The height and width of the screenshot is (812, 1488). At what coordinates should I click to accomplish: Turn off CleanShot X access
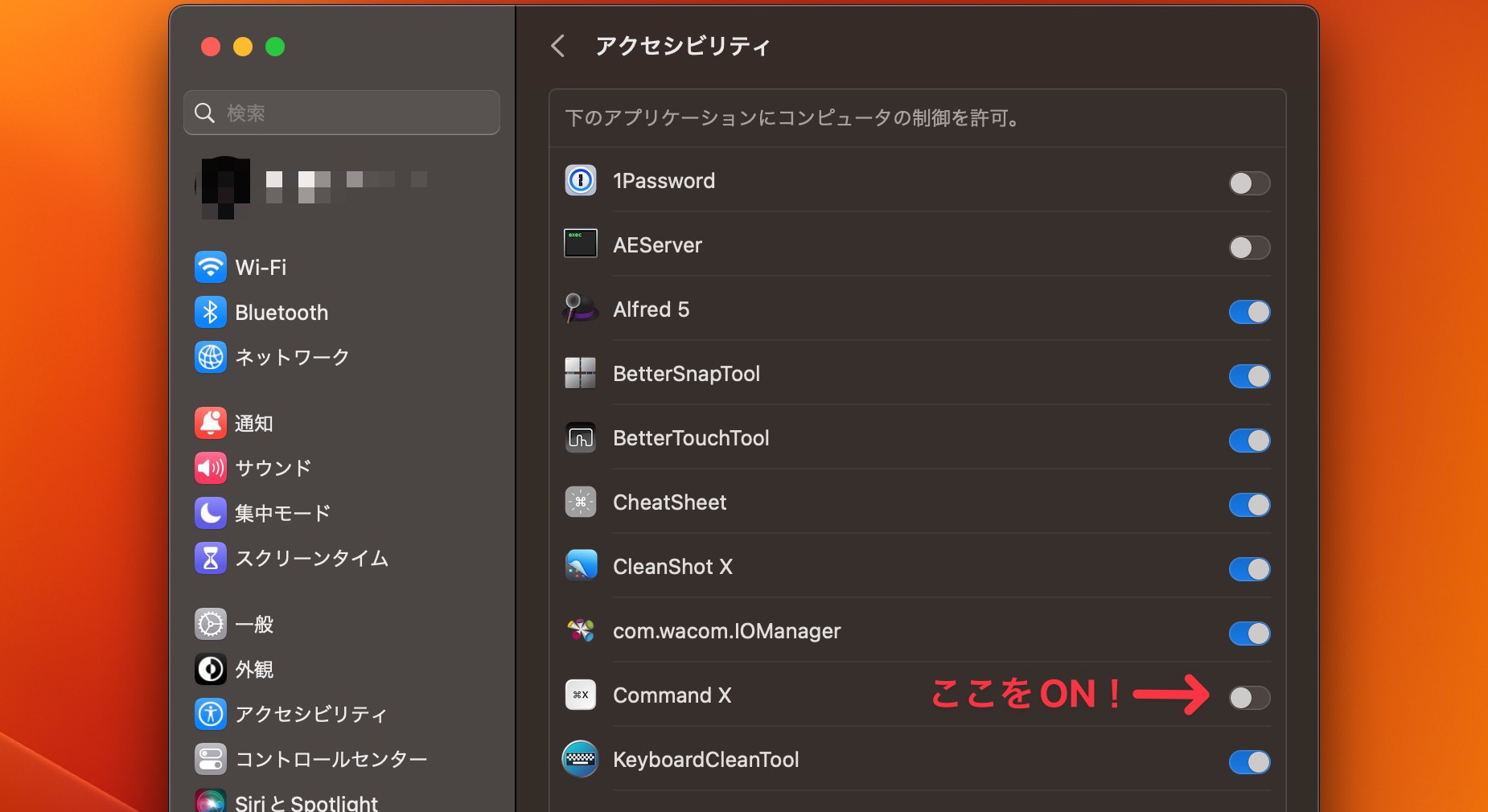coord(1249,569)
